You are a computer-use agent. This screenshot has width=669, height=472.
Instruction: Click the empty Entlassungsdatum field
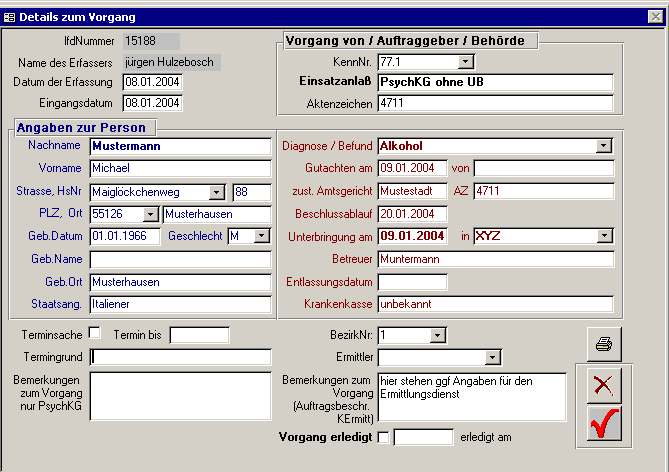(413, 282)
